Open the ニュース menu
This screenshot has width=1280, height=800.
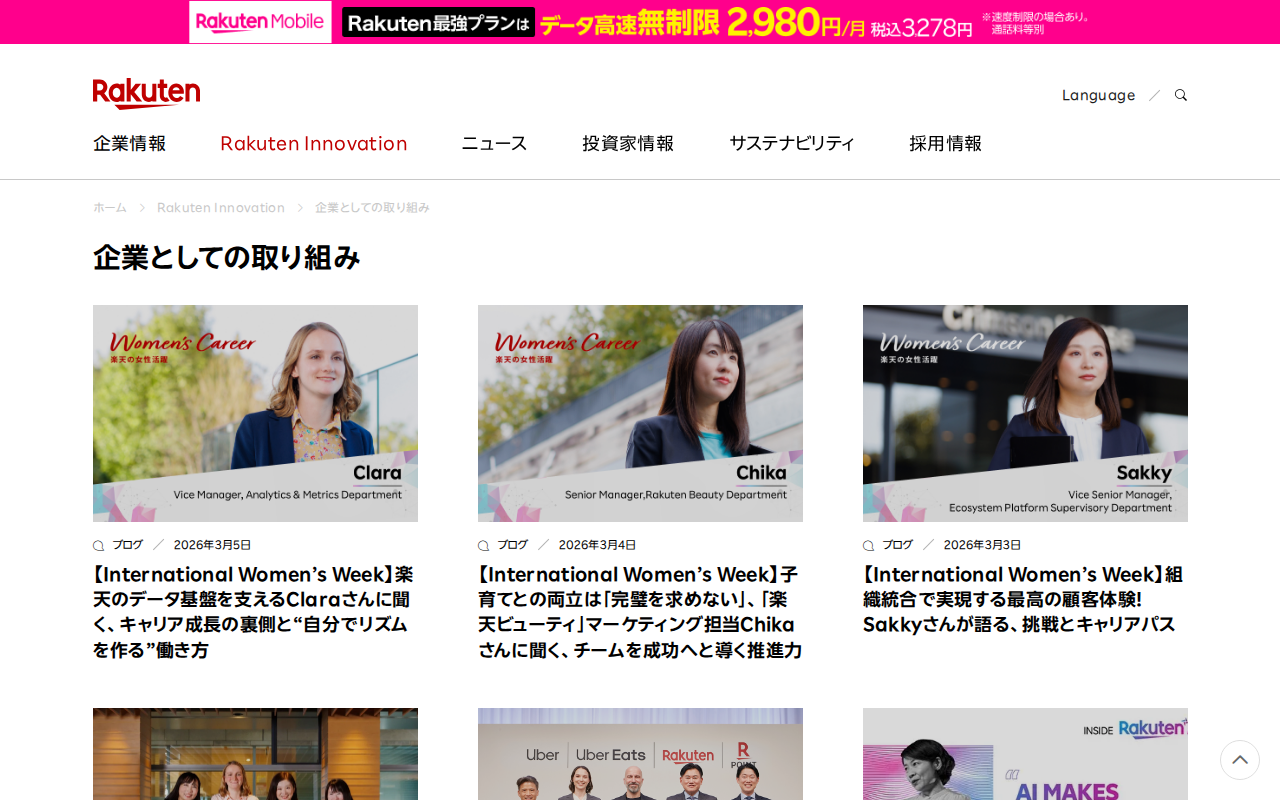(494, 143)
